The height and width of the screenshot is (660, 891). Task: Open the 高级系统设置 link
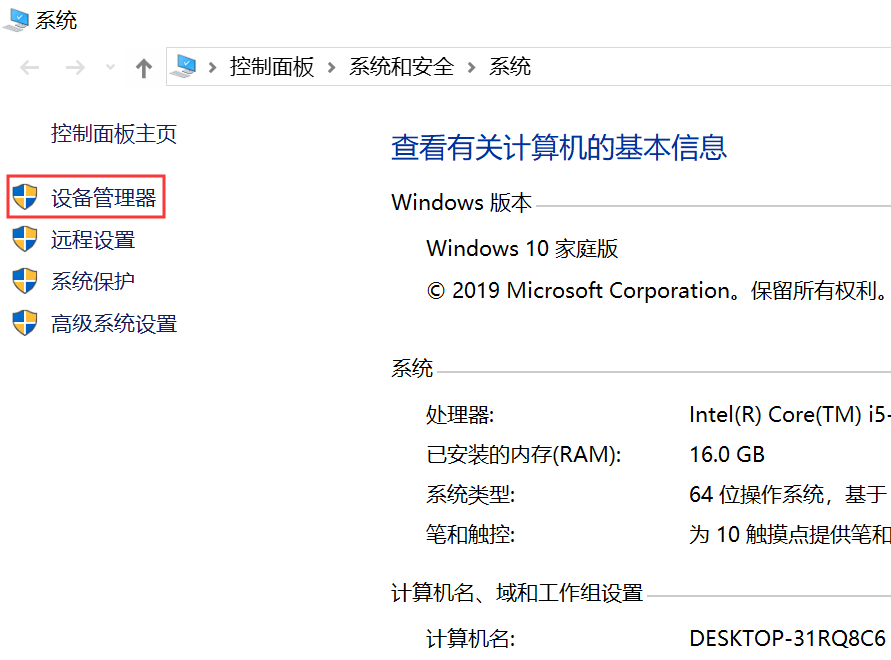(114, 324)
